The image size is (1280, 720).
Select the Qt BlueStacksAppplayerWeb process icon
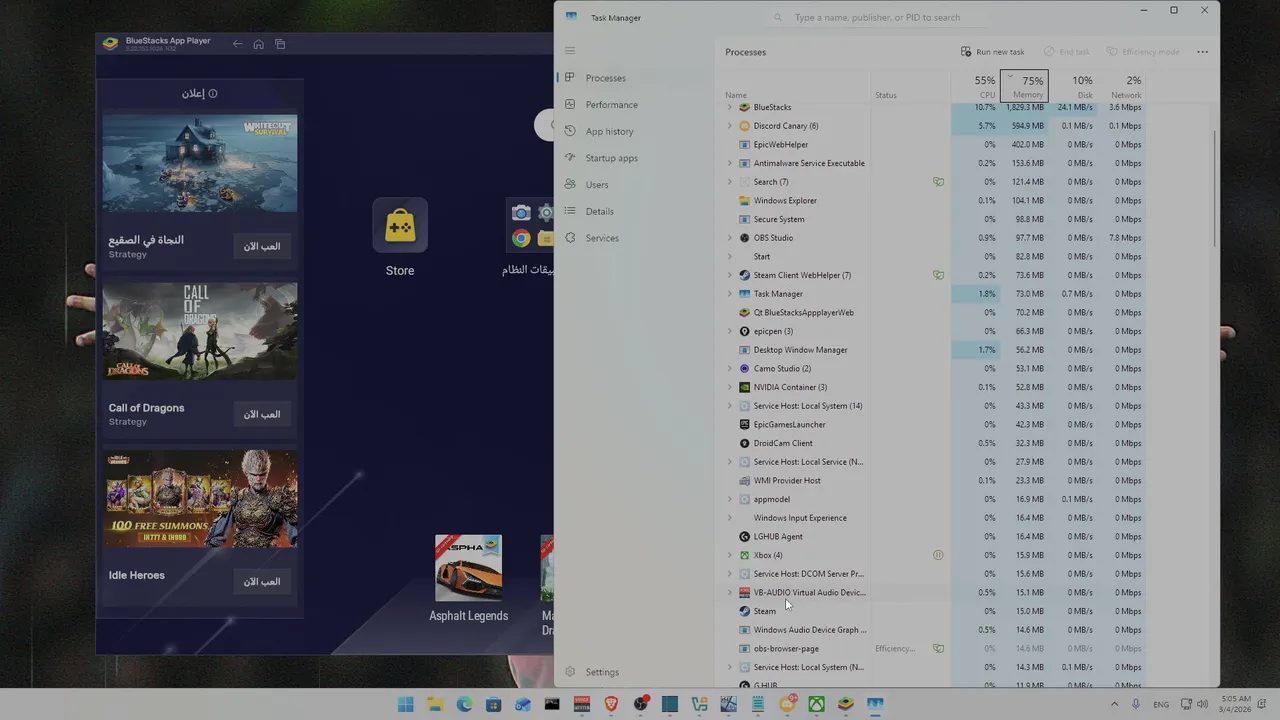(x=744, y=313)
